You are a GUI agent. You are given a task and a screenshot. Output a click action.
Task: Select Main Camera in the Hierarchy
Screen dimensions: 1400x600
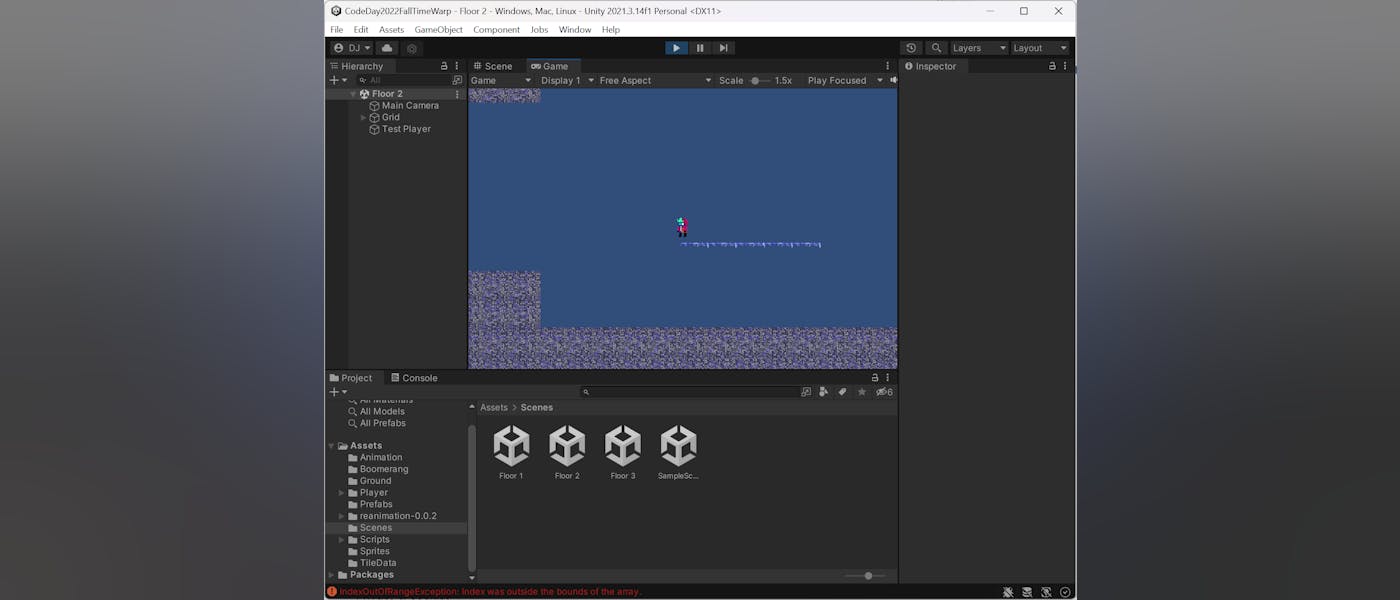[x=410, y=106]
